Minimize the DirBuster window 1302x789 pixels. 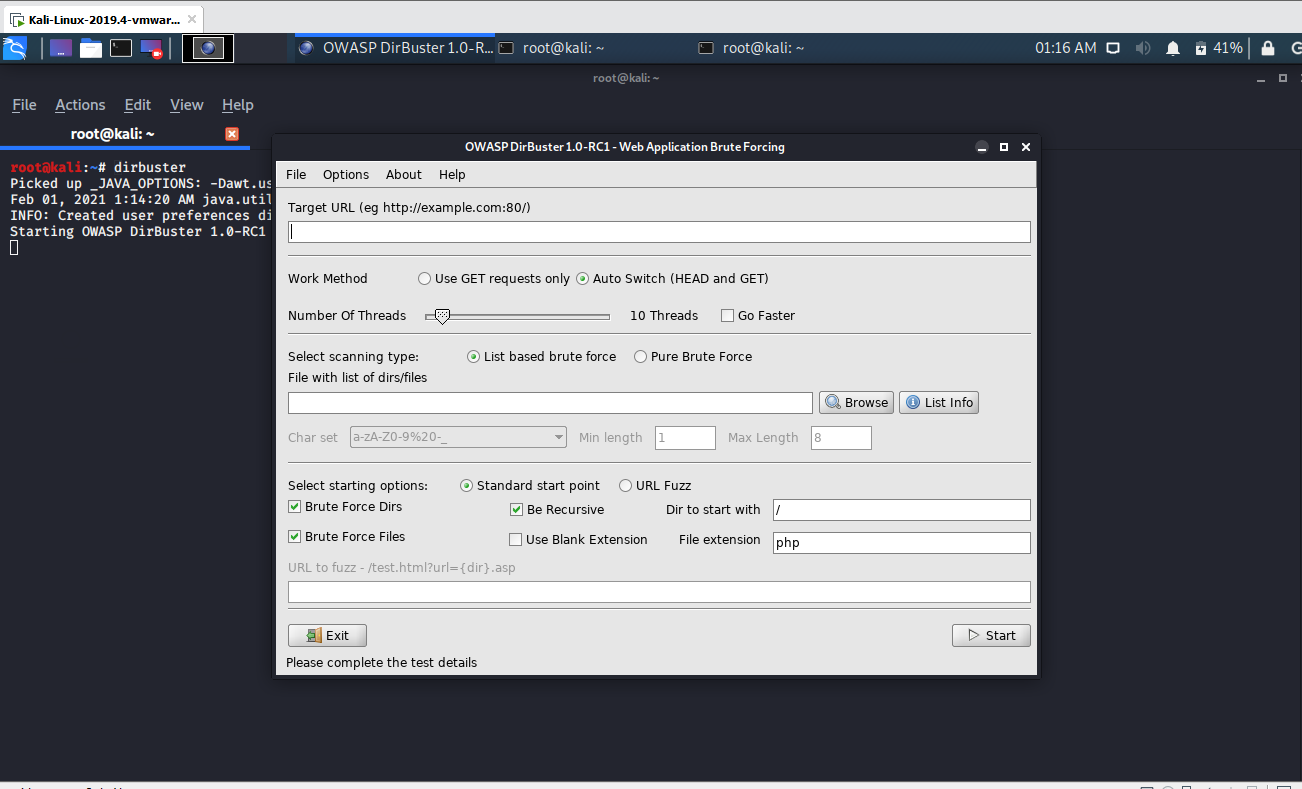tap(982, 147)
